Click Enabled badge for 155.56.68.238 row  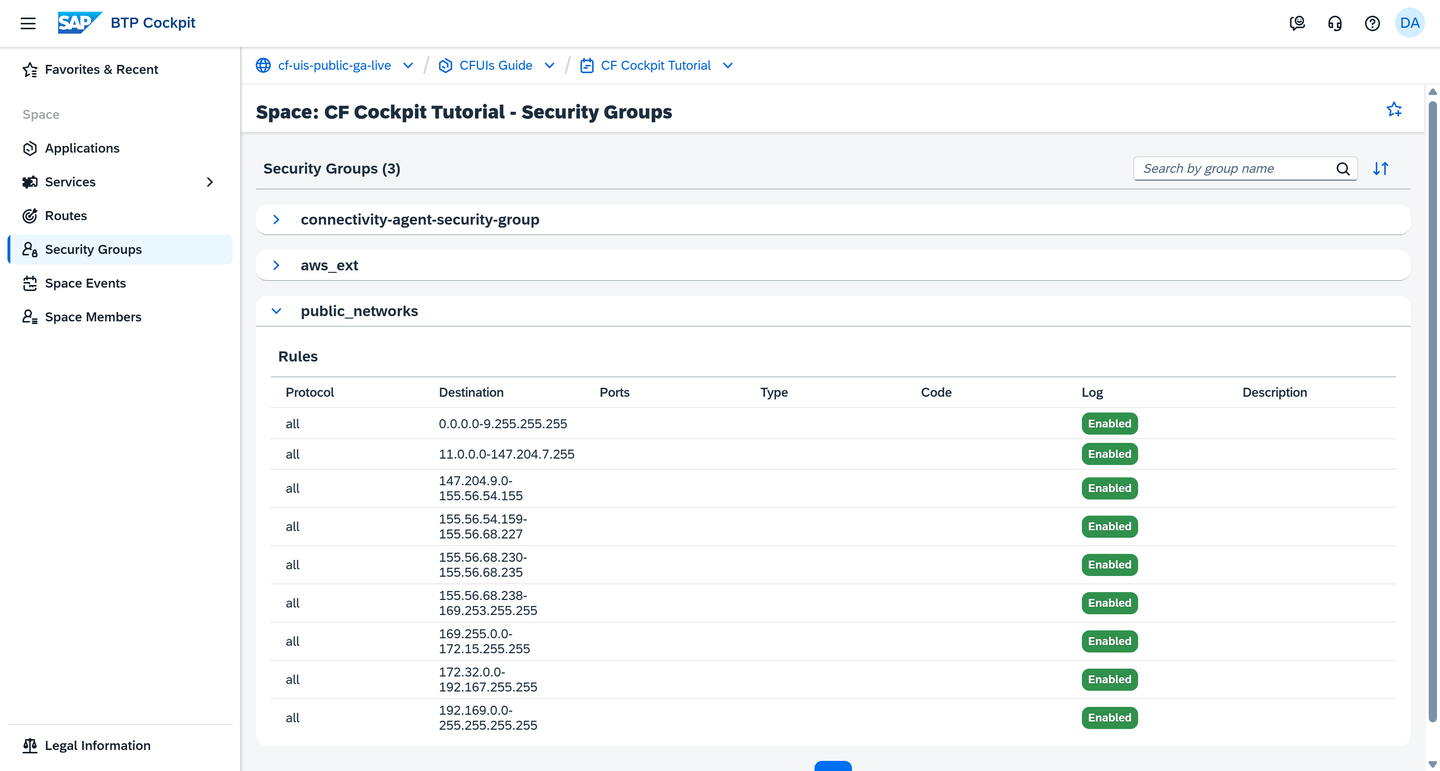click(x=1110, y=603)
